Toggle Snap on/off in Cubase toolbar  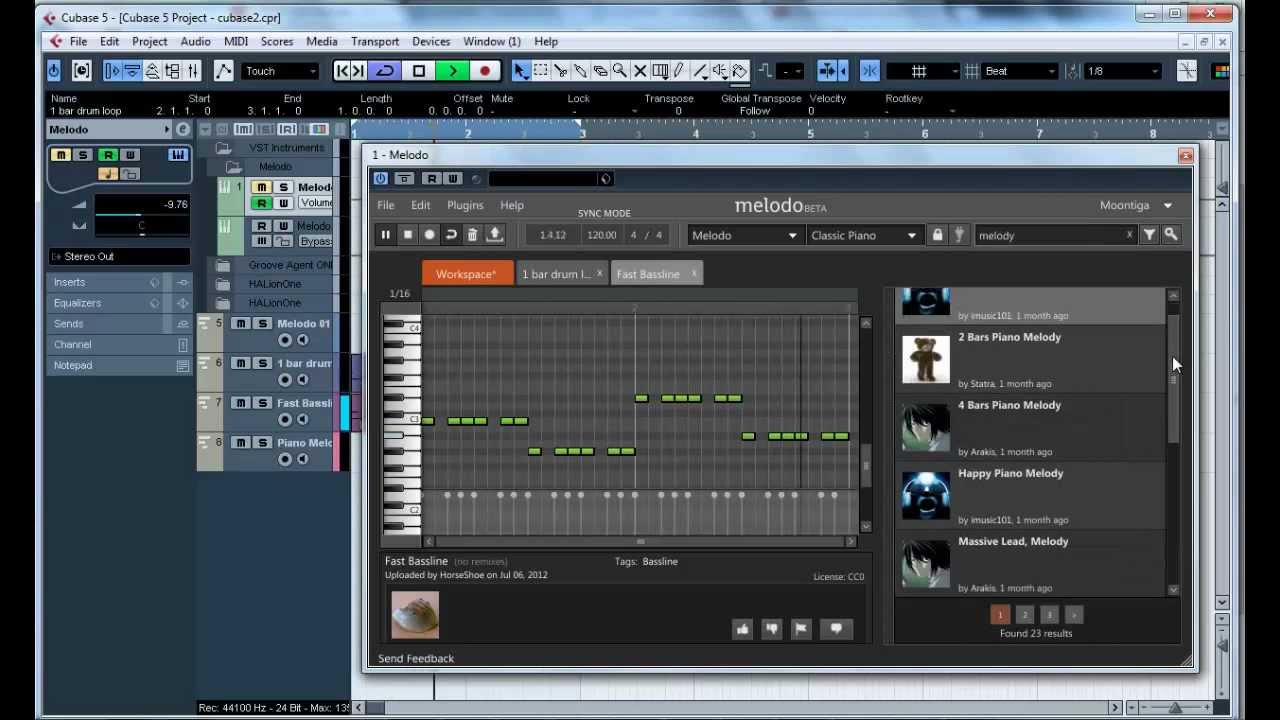pos(870,71)
